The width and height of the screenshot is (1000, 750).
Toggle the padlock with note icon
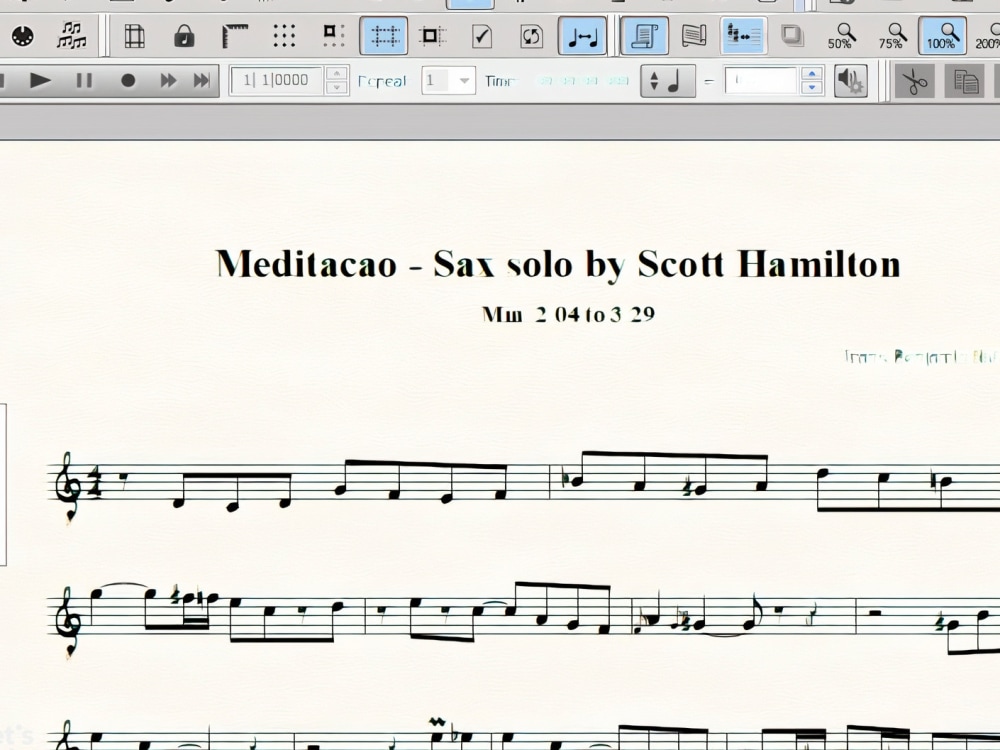pos(184,36)
